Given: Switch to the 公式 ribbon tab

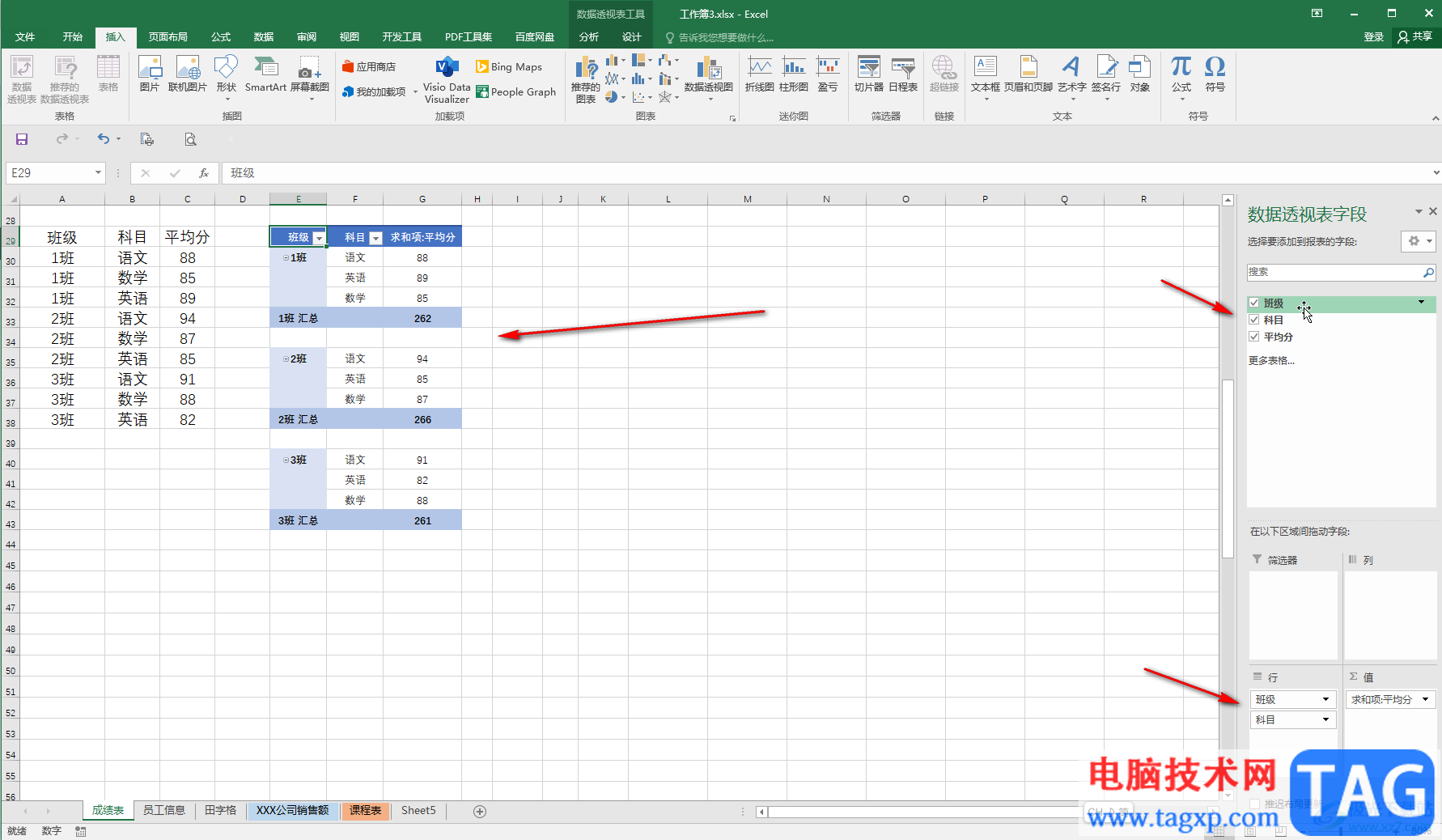Looking at the screenshot, I should (x=221, y=36).
